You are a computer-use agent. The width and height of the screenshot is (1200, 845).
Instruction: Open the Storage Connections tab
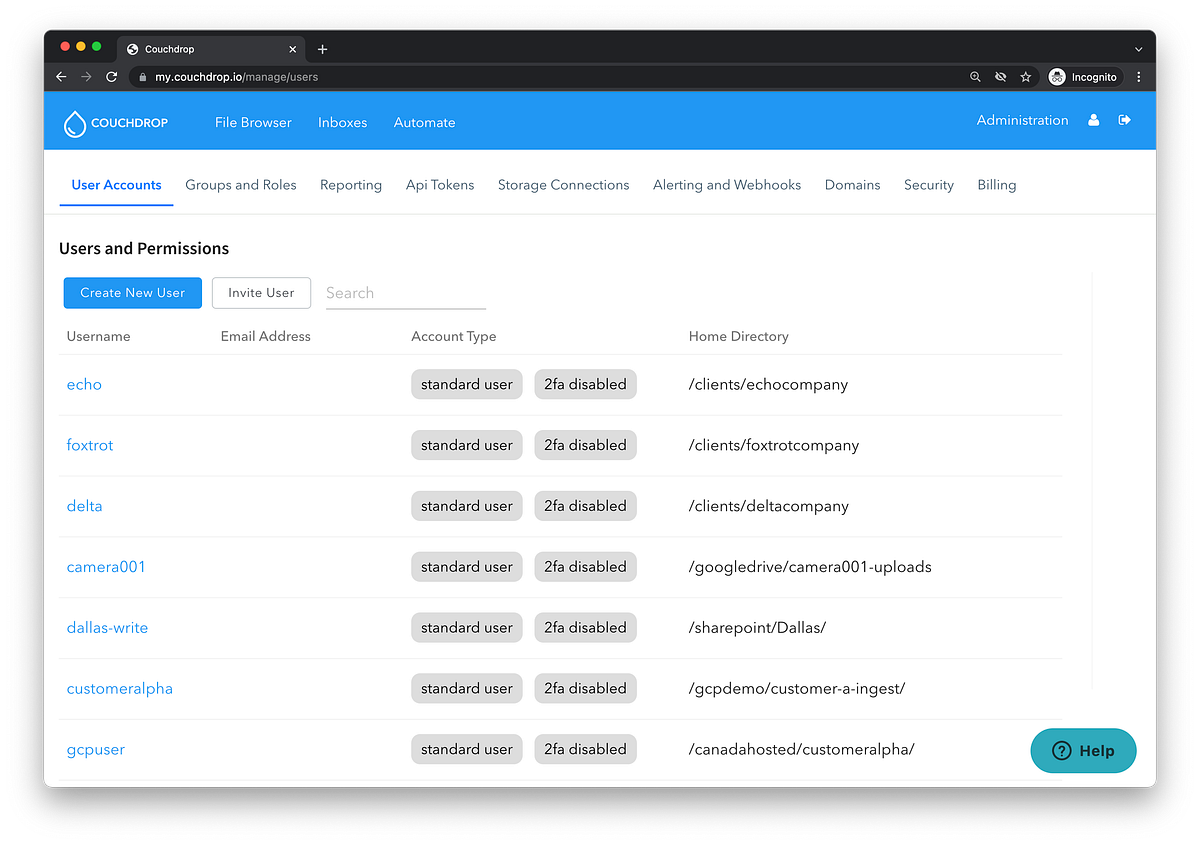point(563,184)
